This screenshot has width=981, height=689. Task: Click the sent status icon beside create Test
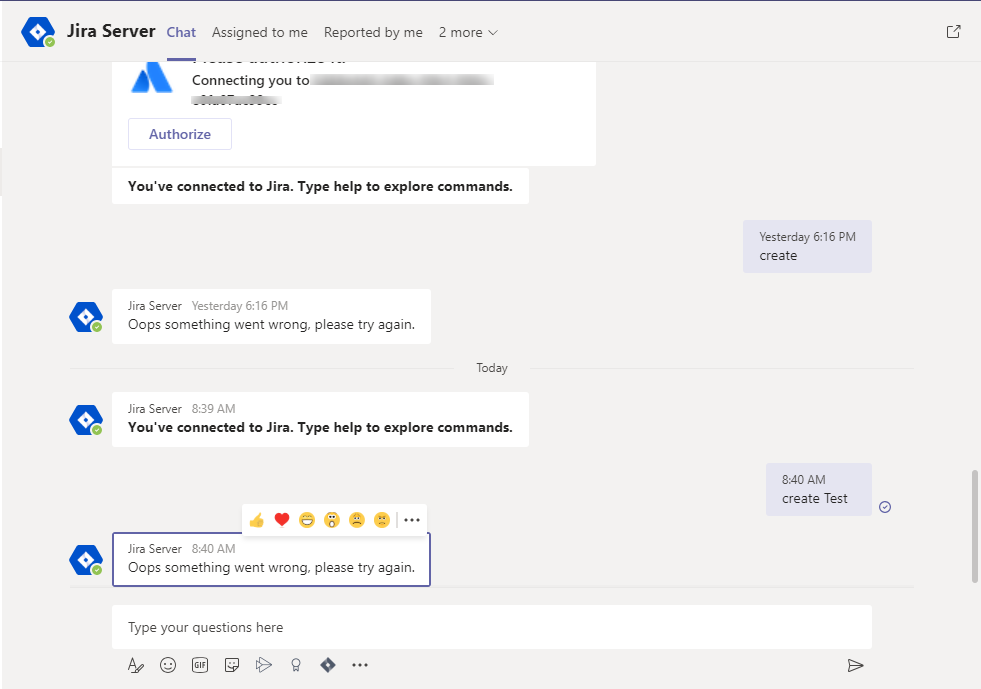885,507
